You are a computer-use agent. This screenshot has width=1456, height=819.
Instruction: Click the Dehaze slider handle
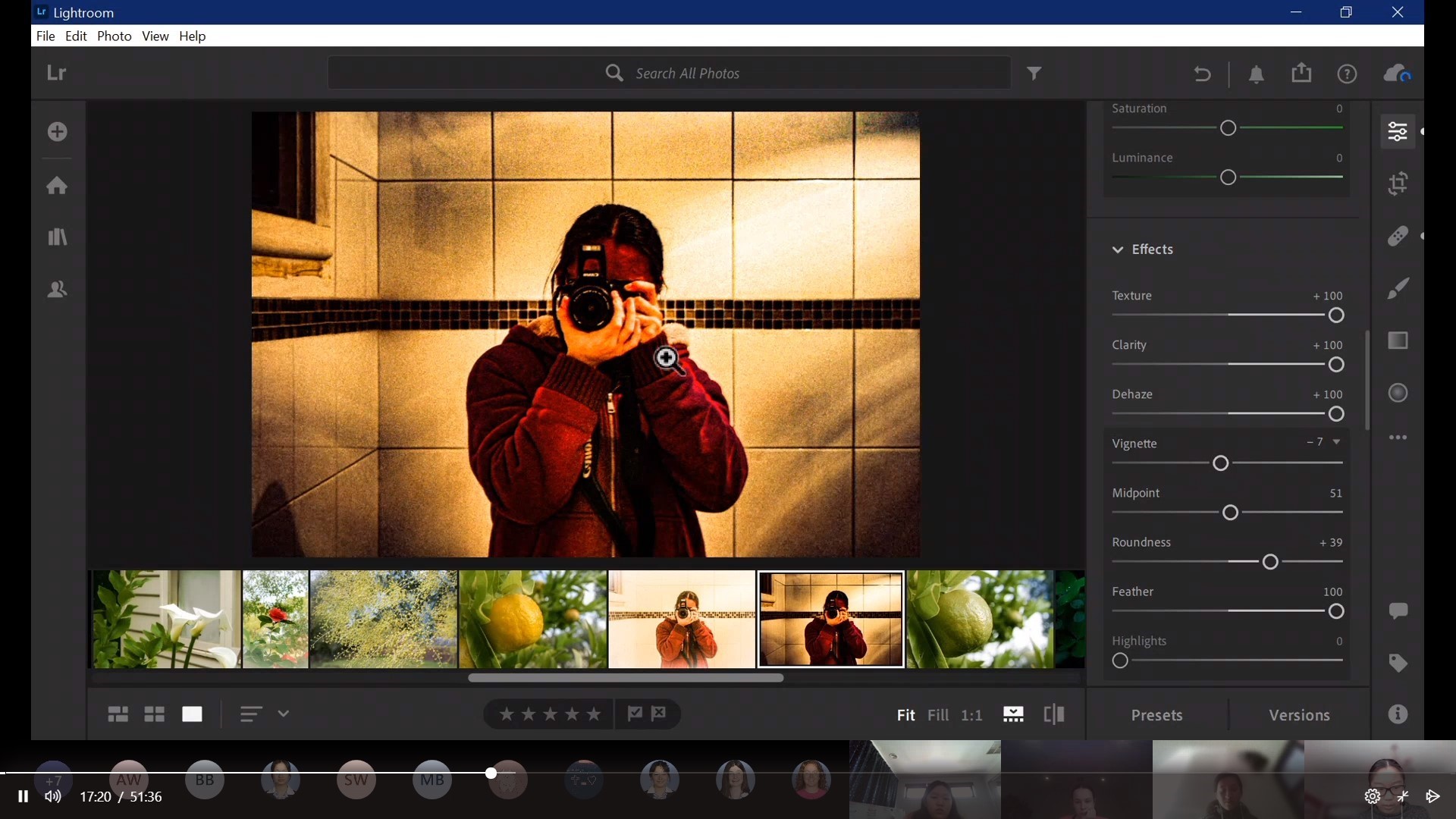tap(1336, 414)
